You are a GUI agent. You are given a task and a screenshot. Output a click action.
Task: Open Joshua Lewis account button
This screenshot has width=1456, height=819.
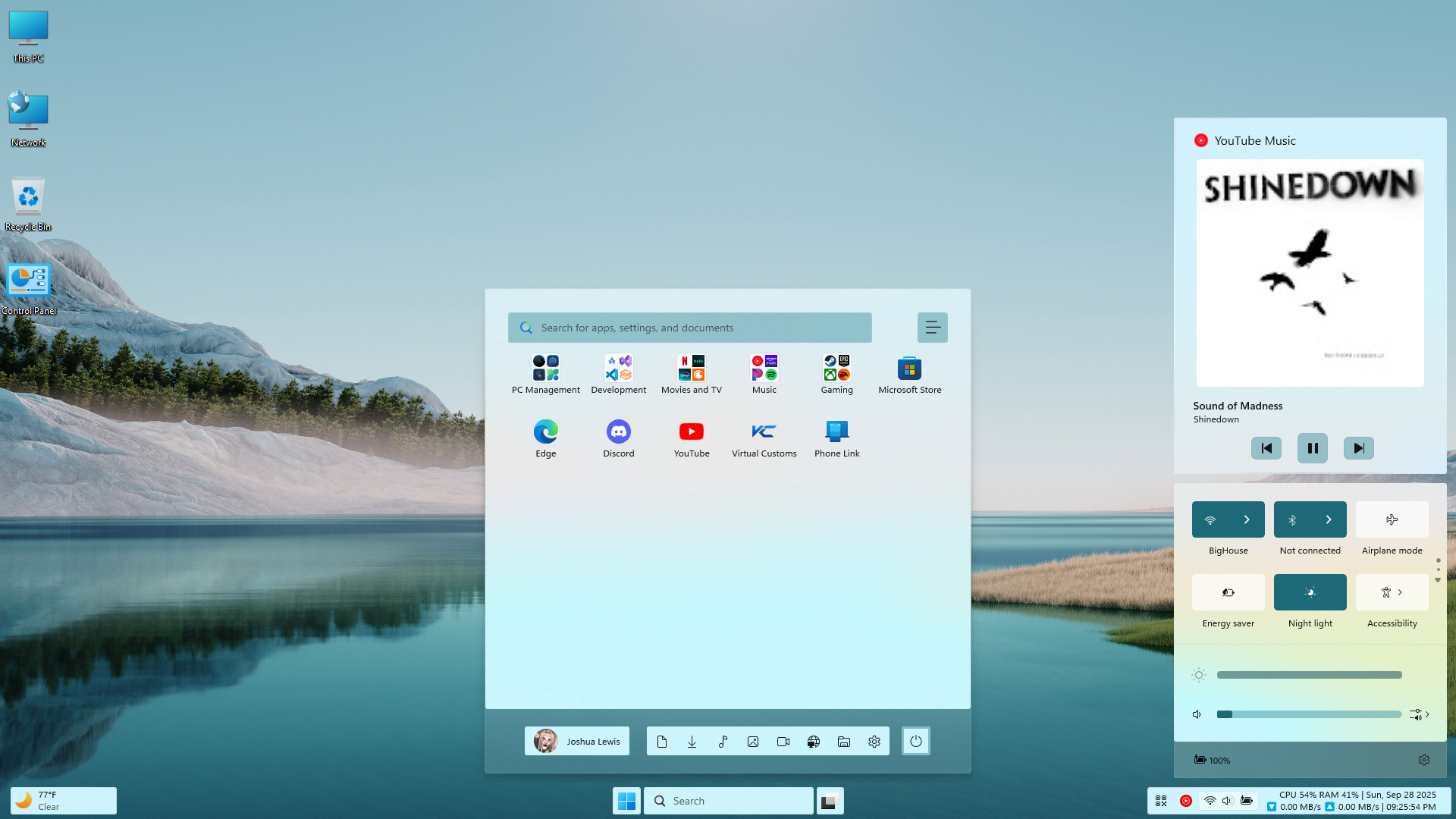577,742
